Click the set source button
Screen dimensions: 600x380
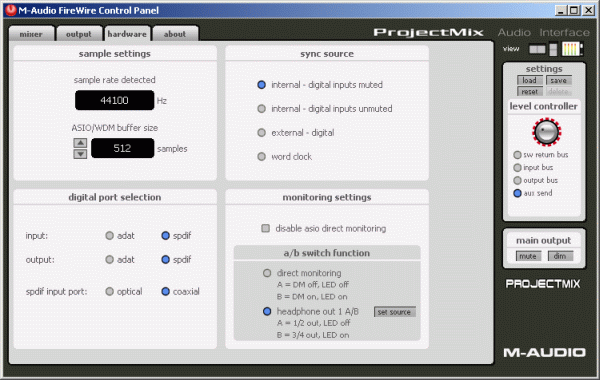(x=395, y=312)
